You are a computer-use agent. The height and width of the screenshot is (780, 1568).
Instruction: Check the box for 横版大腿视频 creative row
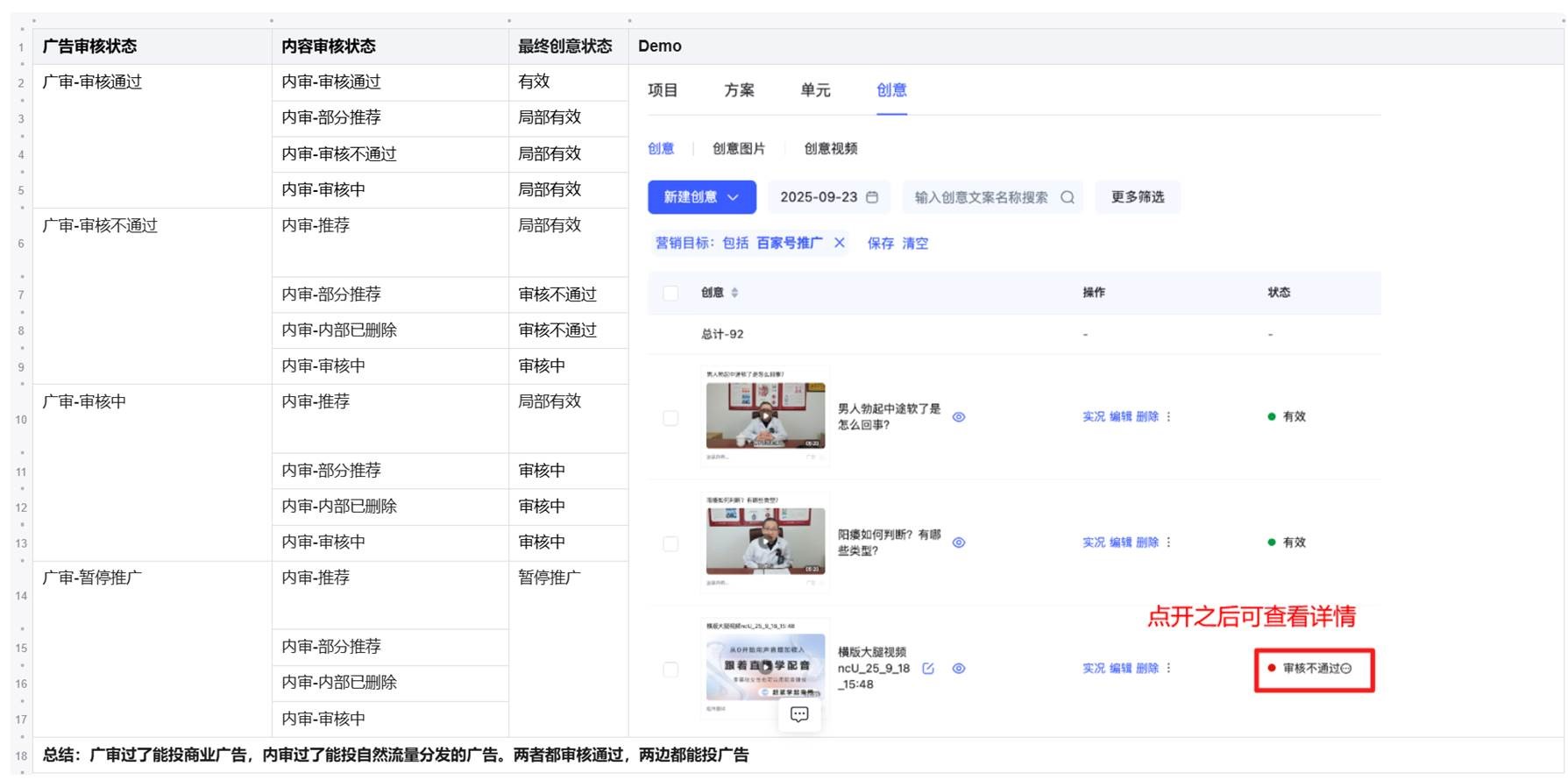(x=670, y=670)
